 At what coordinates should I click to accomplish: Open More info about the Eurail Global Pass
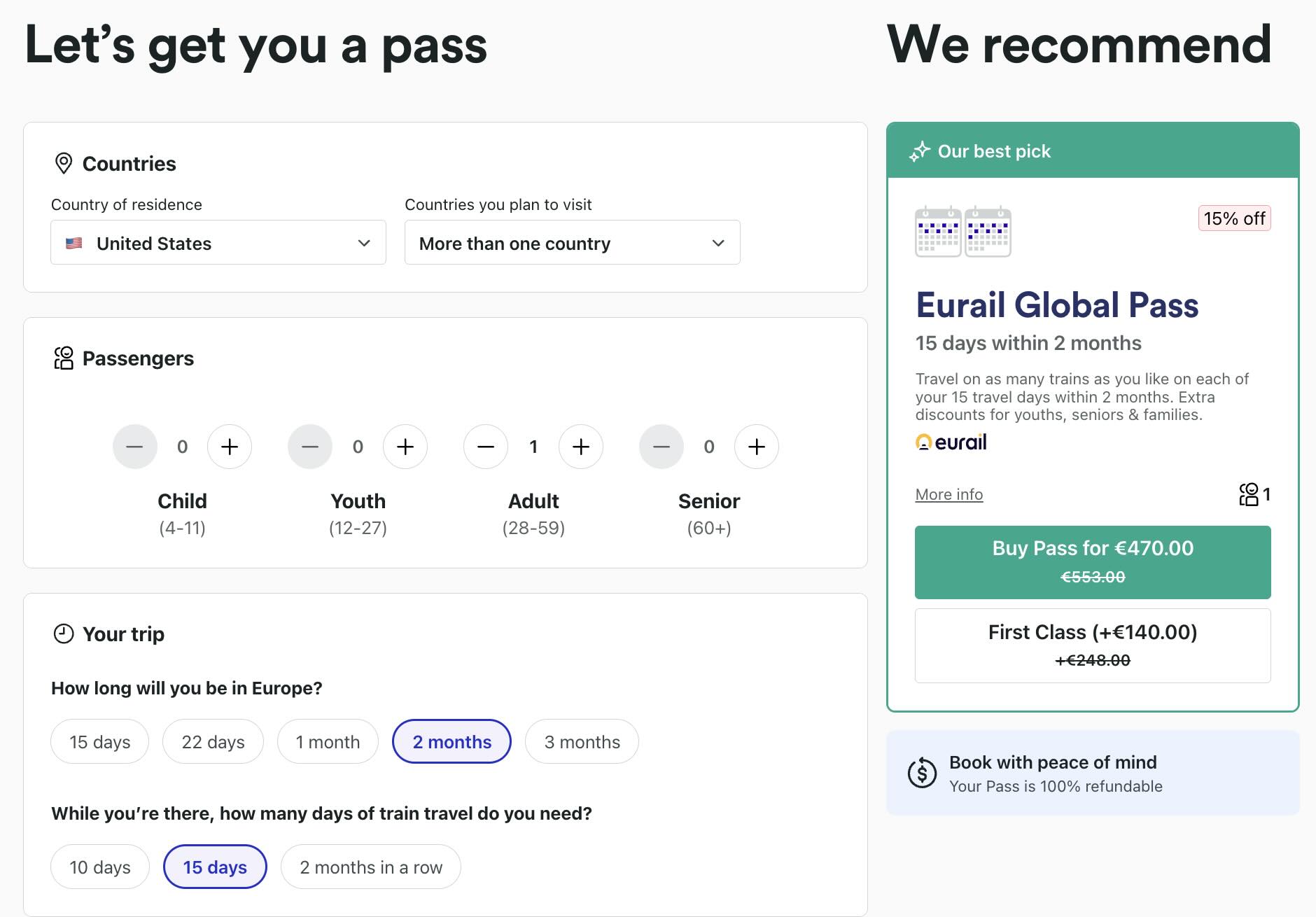pos(948,494)
